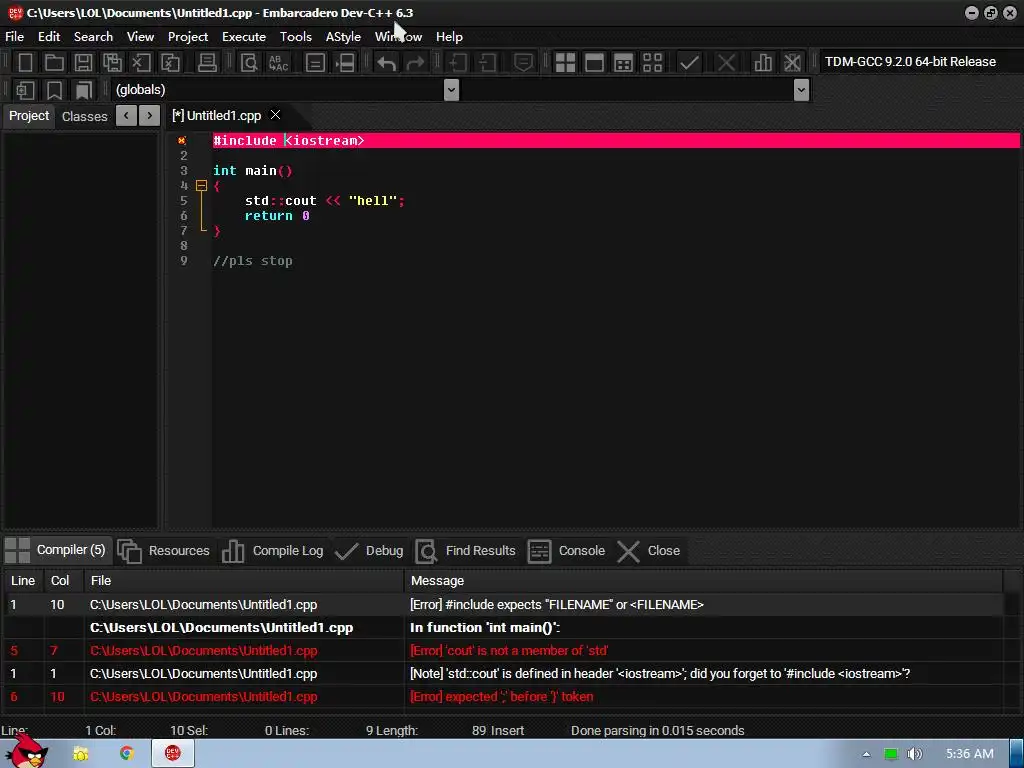Click the toolbar icon right of Replace
The image size is (1024, 768).
(315, 63)
